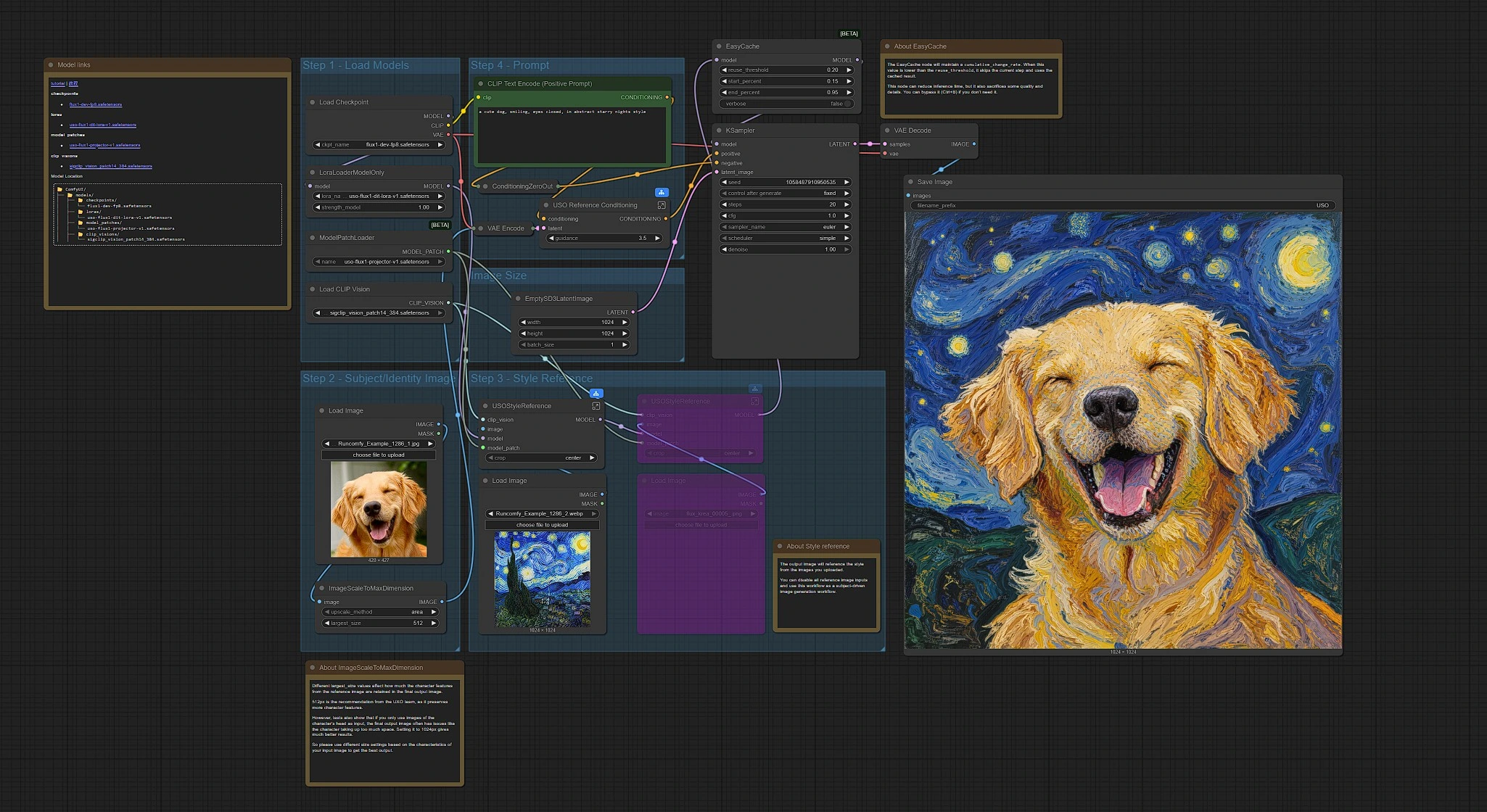Increase reuse_threshold with its right arrow
This screenshot has height=812, width=1487.
849,70
